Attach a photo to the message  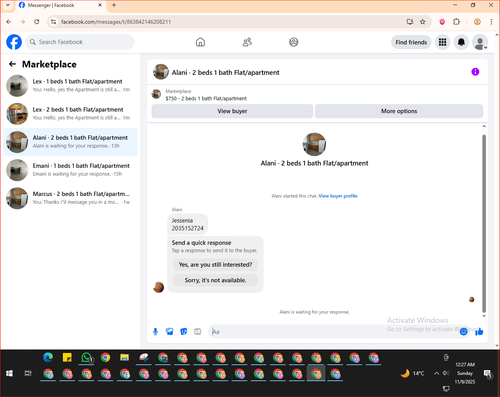click(169, 331)
